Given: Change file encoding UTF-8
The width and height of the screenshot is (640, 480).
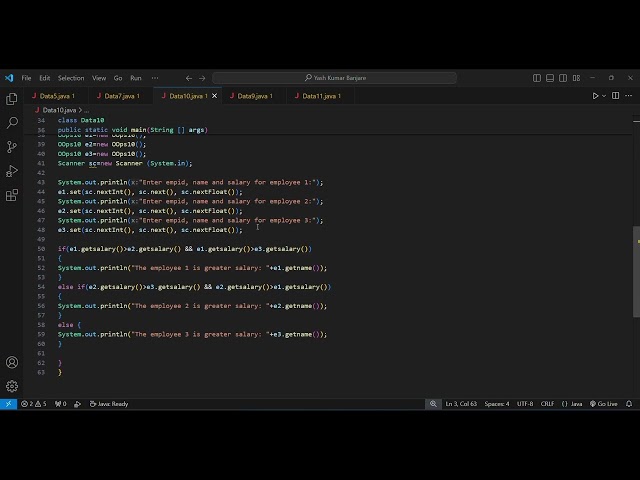Looking at the screenshot, I should (x=525, y=404).
